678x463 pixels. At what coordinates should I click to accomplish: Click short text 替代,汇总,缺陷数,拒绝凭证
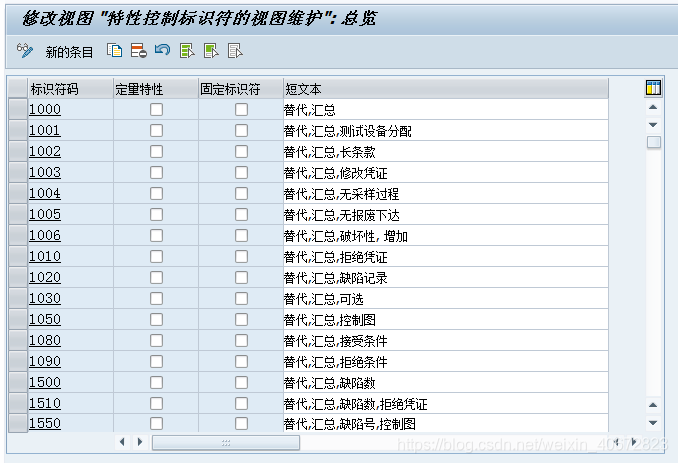(355, 404)
